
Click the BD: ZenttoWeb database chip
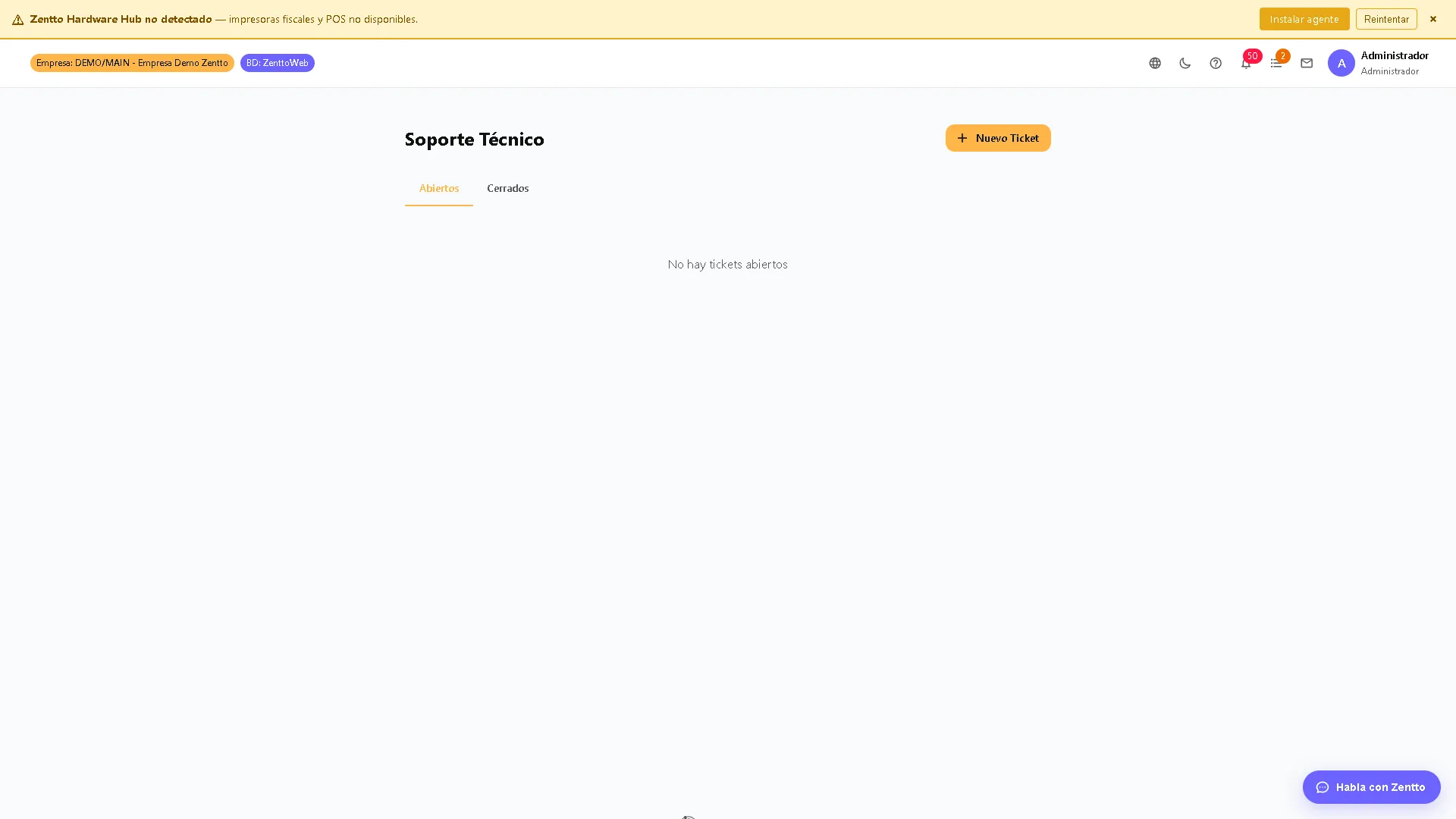tap(278, 63)
